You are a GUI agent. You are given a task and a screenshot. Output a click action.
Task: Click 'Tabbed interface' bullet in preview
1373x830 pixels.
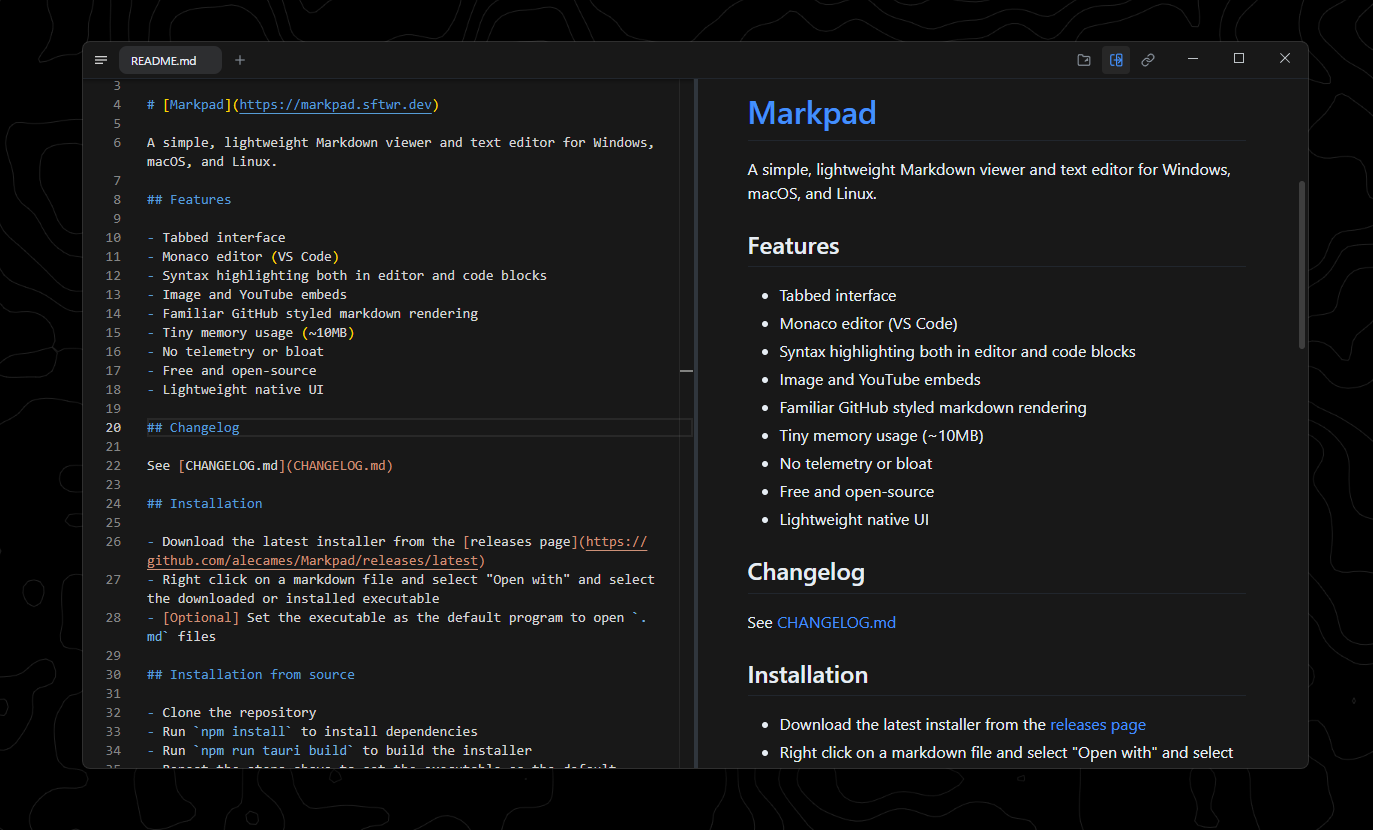point(838,295)
